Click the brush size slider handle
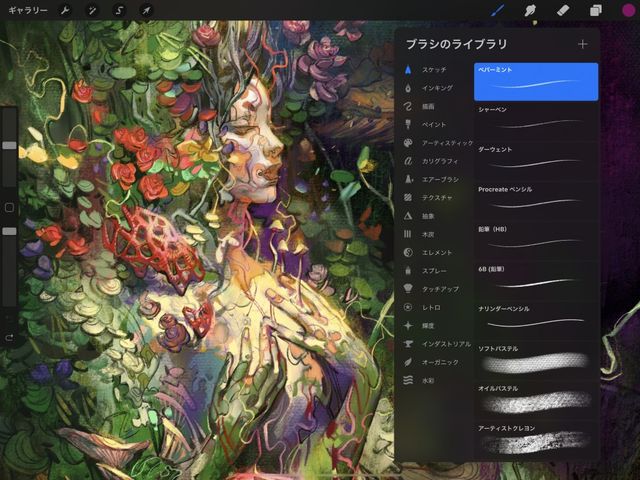 pyautogui.click(x=9, y=145)
